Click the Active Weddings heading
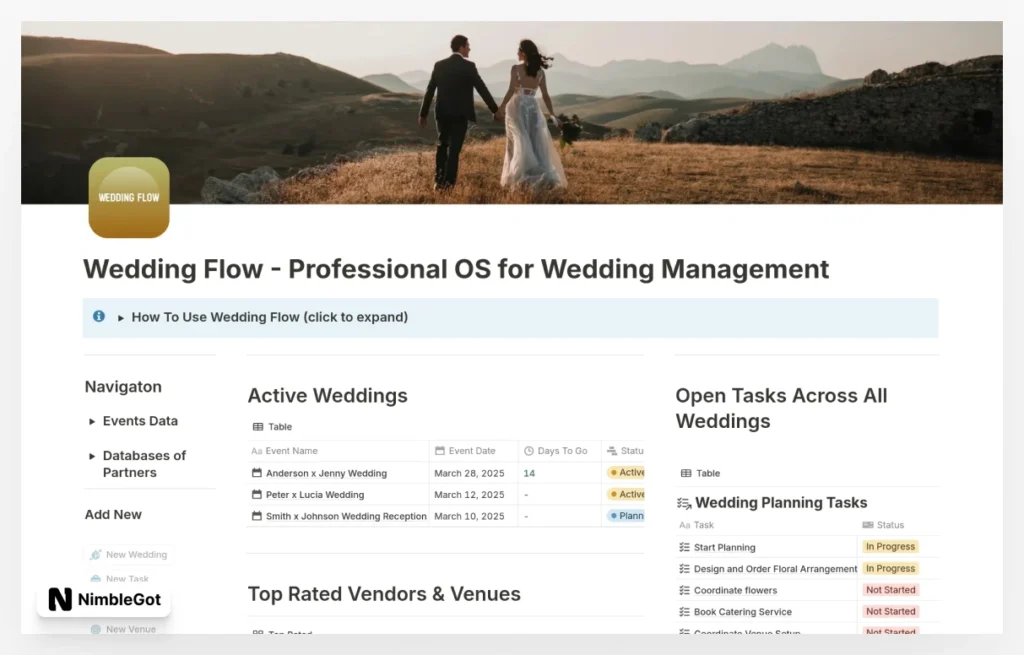The image size is (1024, 655). tap(327, 396)
